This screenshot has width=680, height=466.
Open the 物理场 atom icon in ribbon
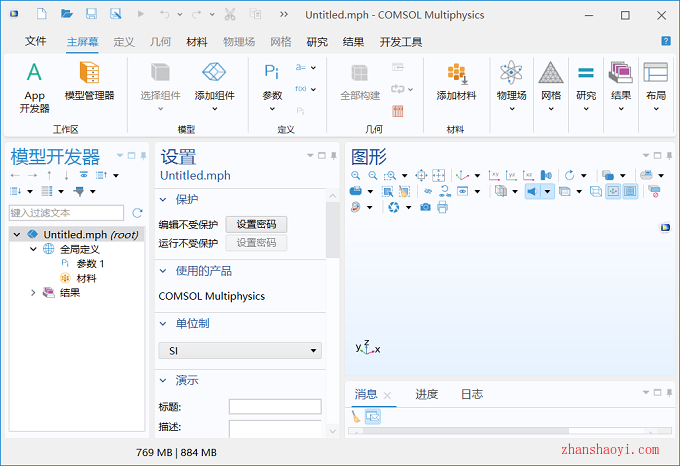(x=511, y=72)
